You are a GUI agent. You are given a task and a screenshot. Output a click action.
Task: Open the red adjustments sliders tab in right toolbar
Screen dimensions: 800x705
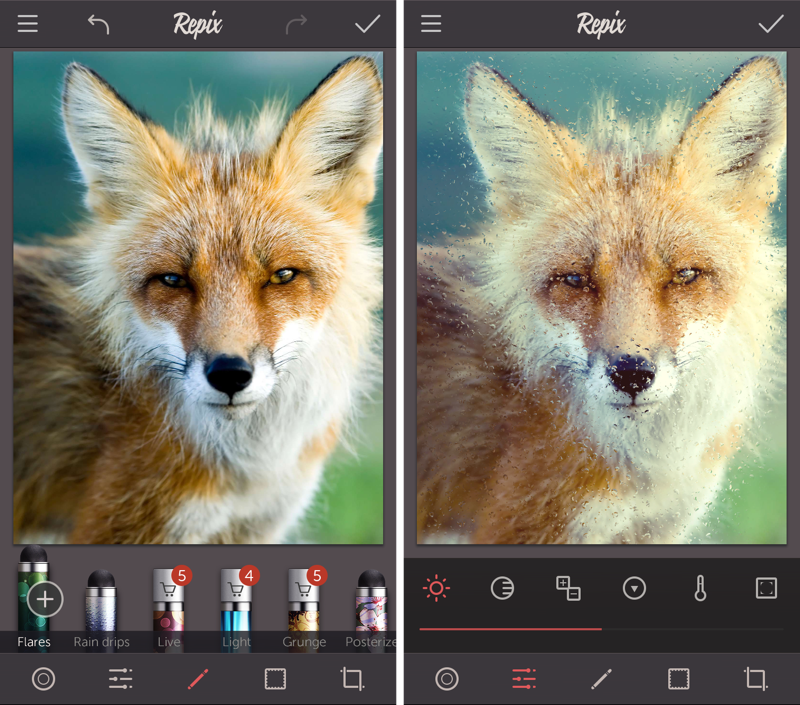(x=523, y=680)
